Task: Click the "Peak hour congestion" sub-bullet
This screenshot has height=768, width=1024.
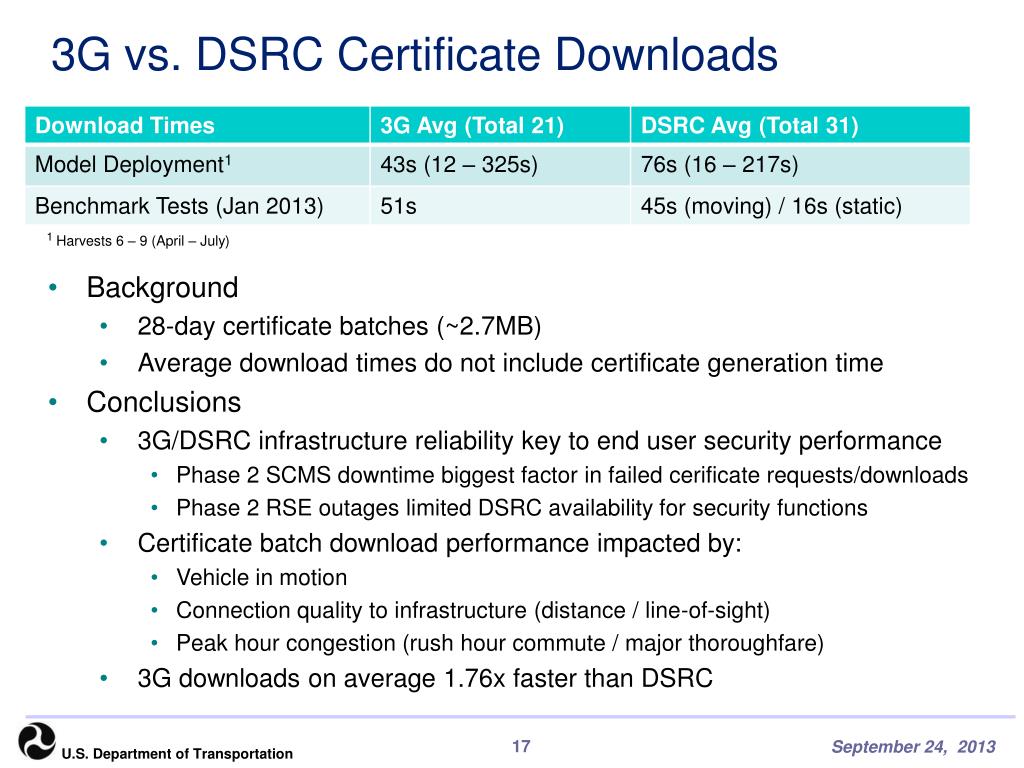Action: point(500,643)
